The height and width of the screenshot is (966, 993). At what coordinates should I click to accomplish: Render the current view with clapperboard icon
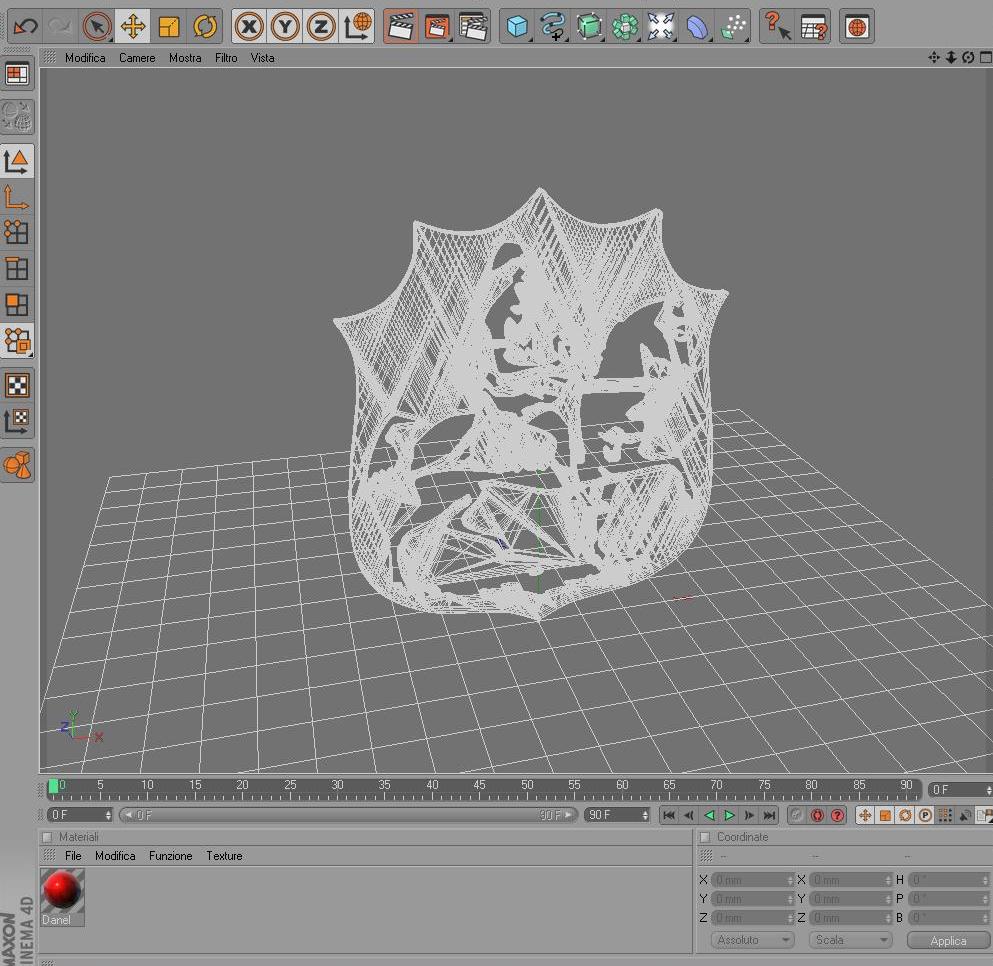(x=400, y=27)
